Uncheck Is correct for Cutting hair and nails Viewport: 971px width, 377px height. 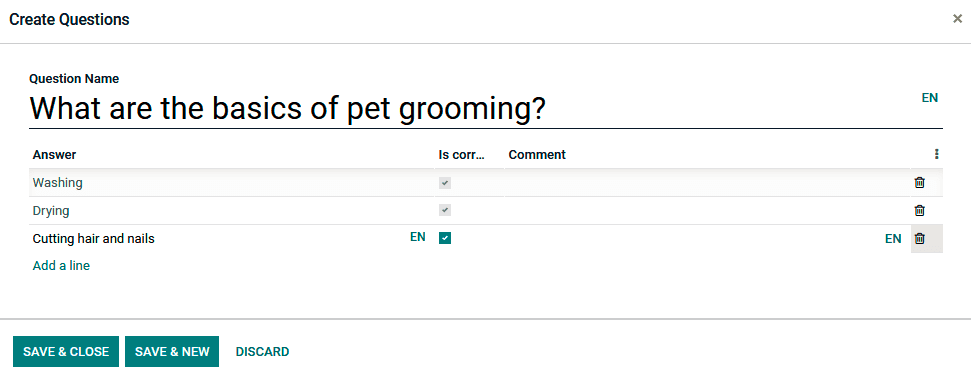tap(445, 238)
